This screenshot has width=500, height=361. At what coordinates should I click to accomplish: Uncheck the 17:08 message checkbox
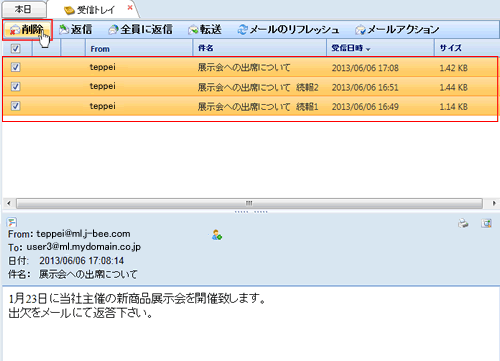pos(15,67)
